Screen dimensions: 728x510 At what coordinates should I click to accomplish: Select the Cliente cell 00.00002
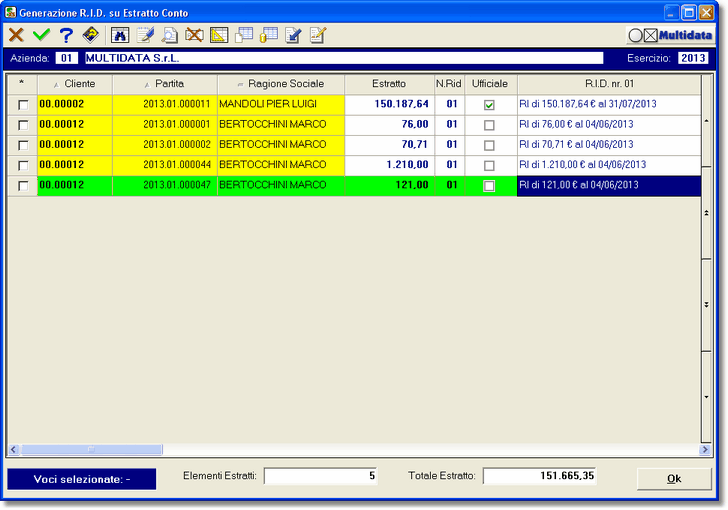75,104
